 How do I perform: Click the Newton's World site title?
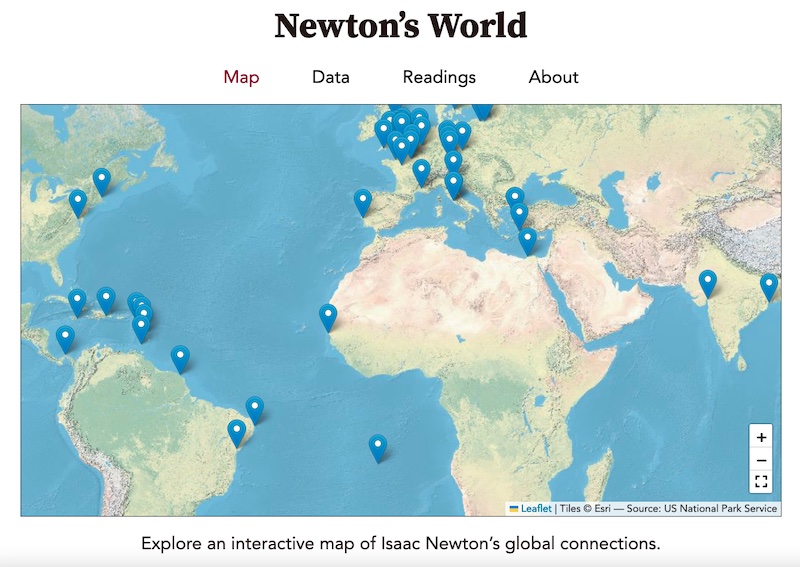click(x=400, y=26)
